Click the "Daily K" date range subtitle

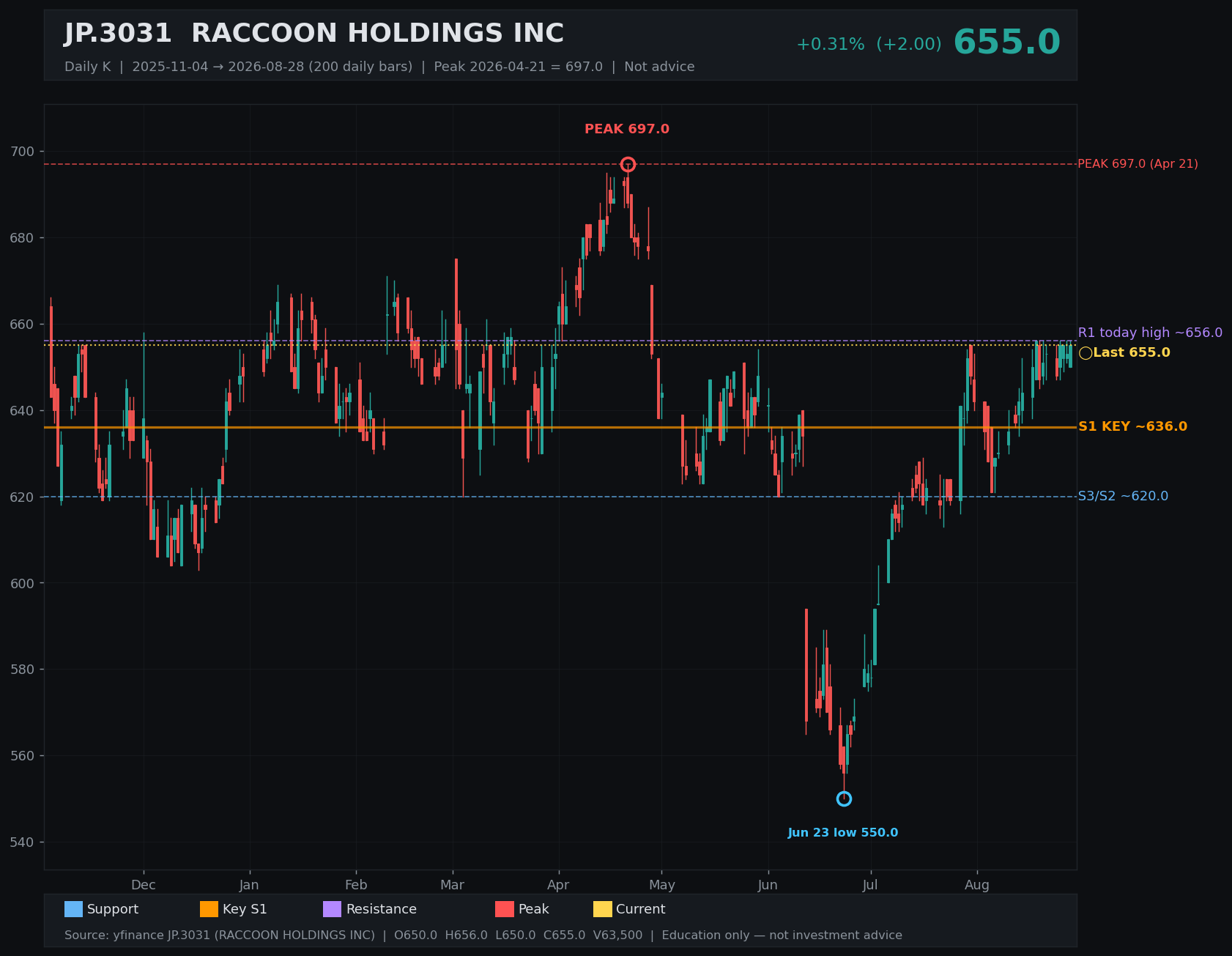[x=379, y=67]
